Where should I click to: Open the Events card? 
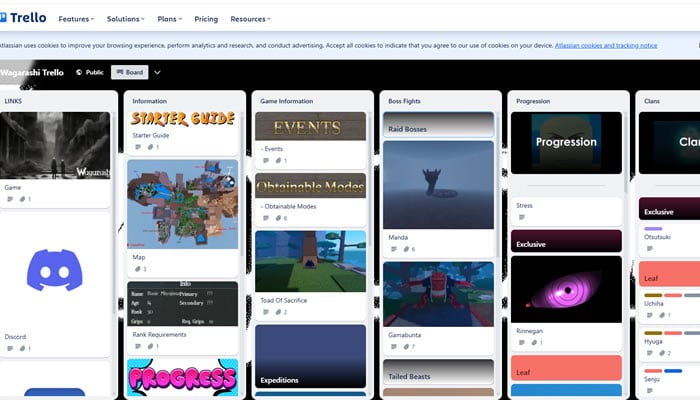310,140
